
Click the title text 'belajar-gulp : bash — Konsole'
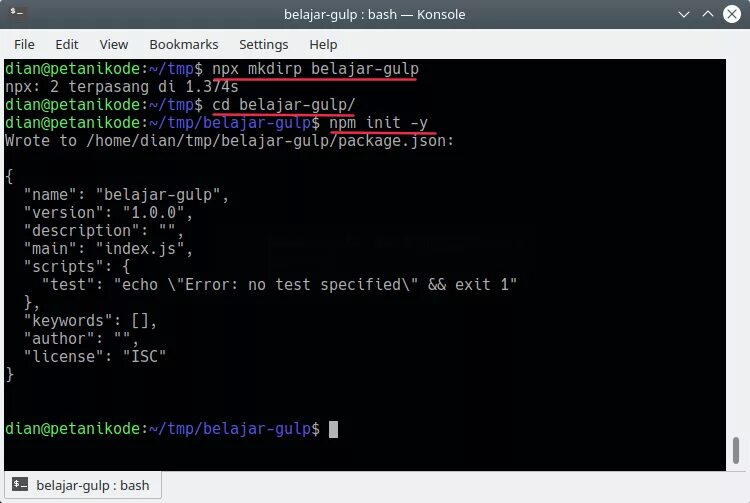tap(375, 14)
